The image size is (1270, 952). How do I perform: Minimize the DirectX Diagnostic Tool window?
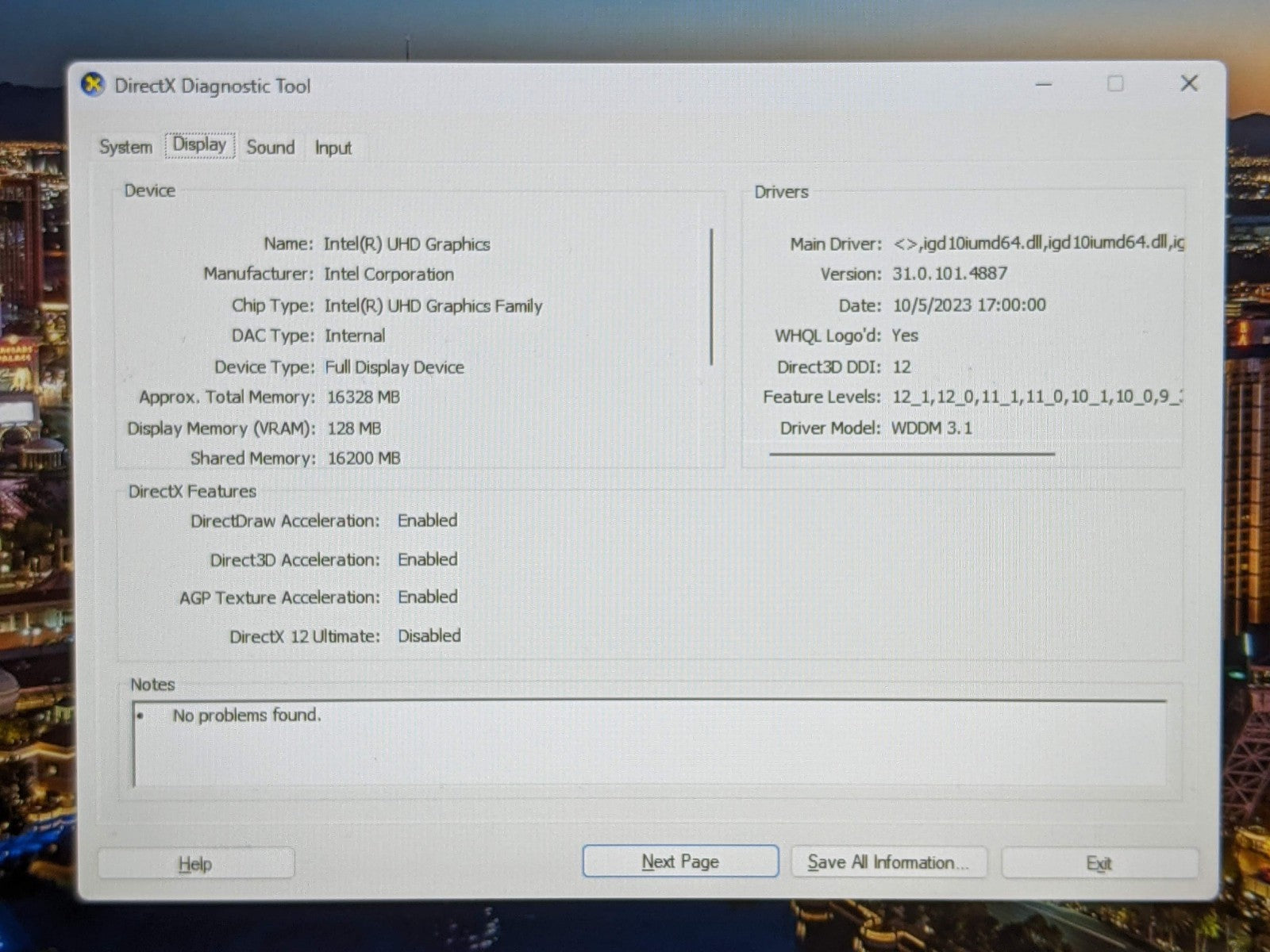pos(1044,84)
